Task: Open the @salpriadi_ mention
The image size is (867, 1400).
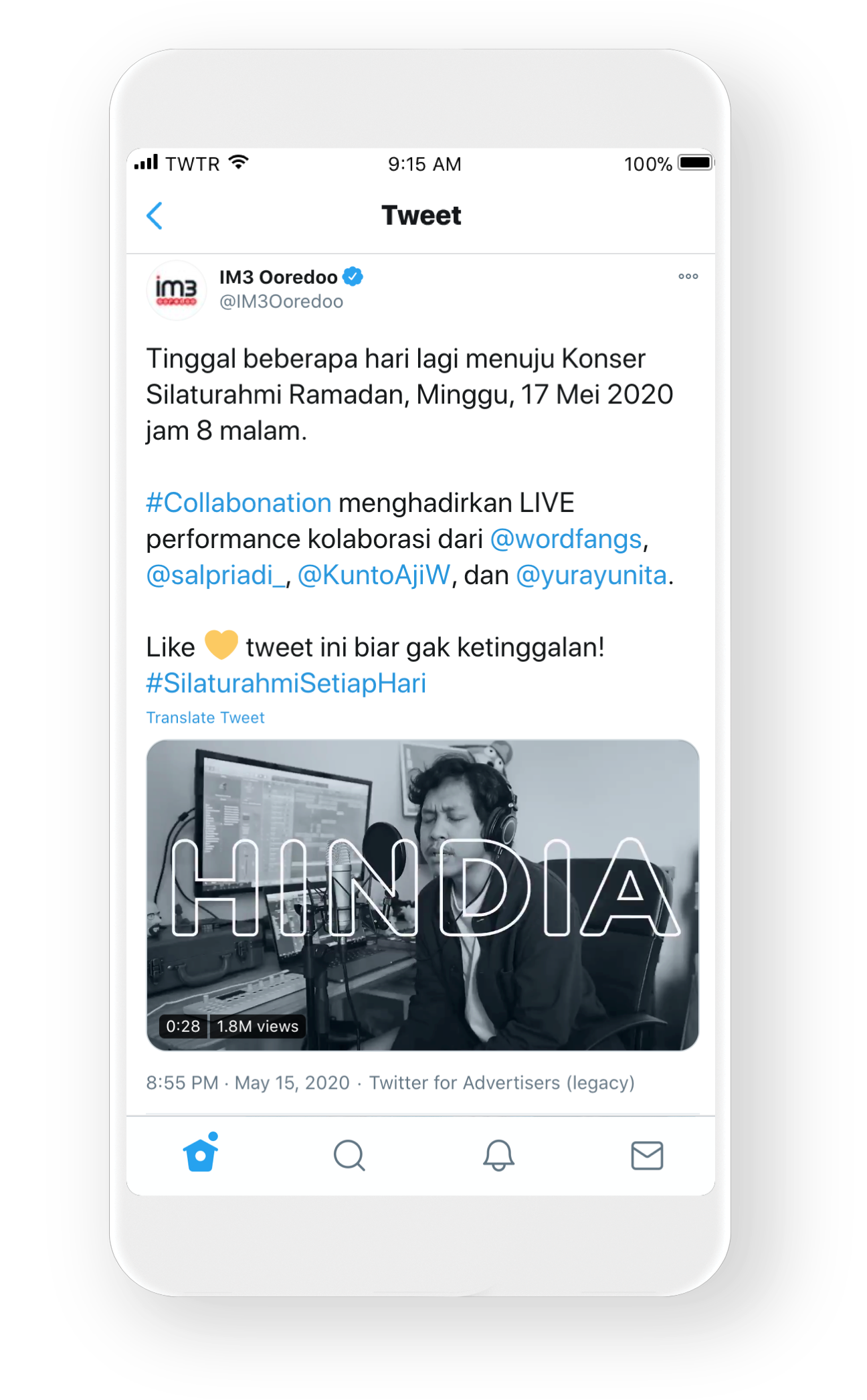Action: [216, 575]
